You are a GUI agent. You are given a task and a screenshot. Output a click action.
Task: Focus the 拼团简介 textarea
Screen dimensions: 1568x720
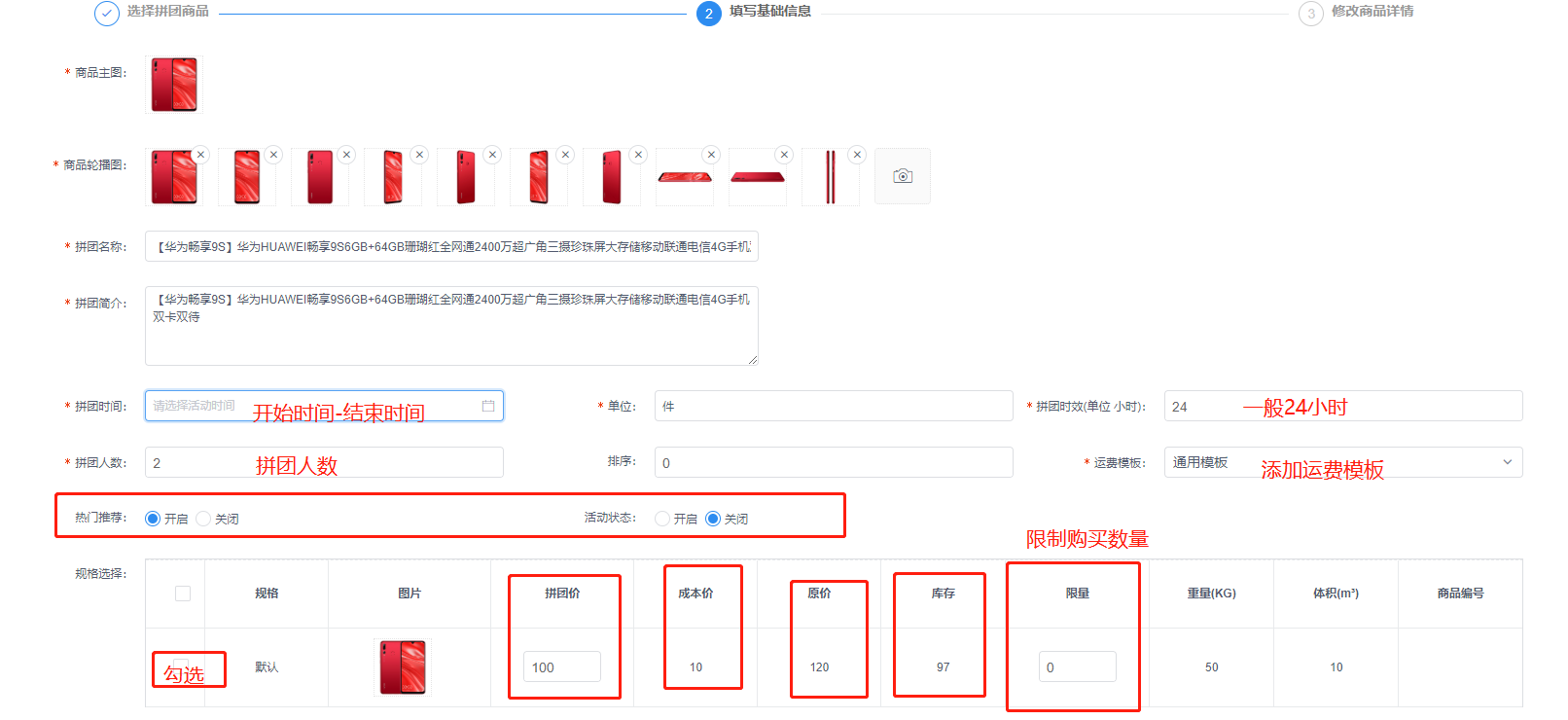coord(451,326)
